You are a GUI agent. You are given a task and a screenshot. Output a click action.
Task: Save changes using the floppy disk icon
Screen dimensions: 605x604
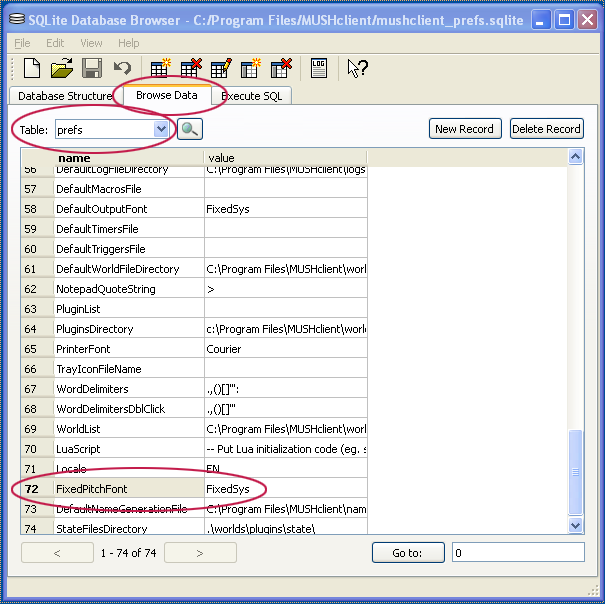pyautogui.click(x=92, y=68)
